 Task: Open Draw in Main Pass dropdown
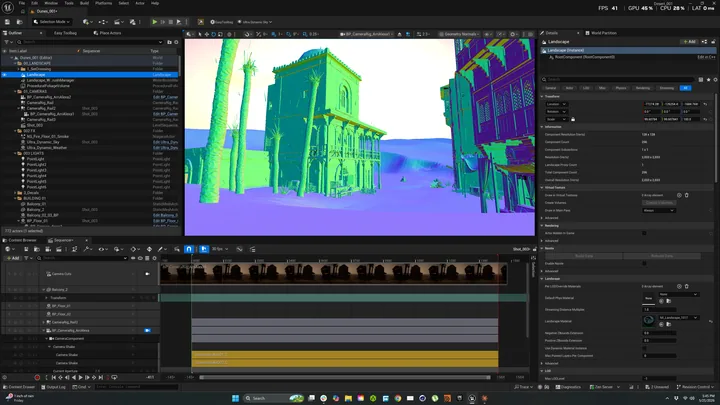(658, 210)
